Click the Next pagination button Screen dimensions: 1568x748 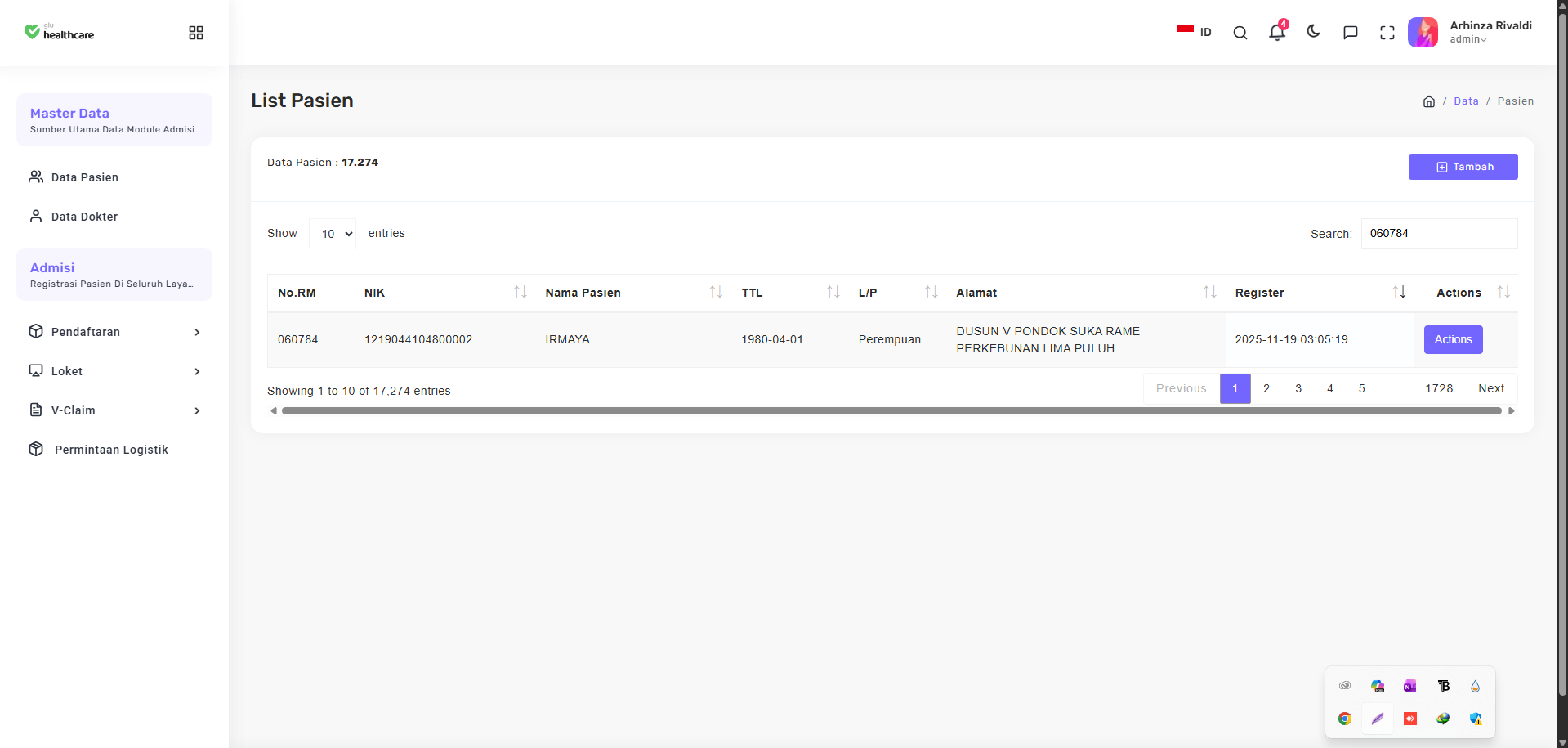coord(1491,388)
